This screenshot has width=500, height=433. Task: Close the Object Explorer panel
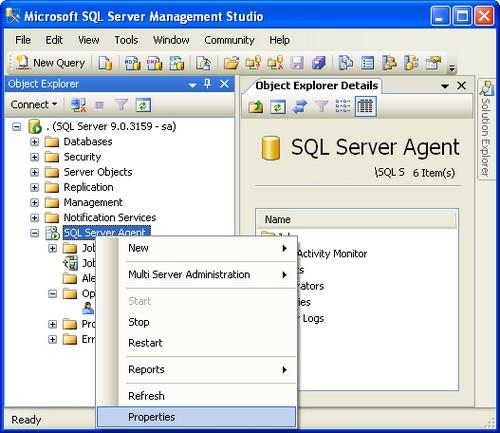click(x=225, y=84)
